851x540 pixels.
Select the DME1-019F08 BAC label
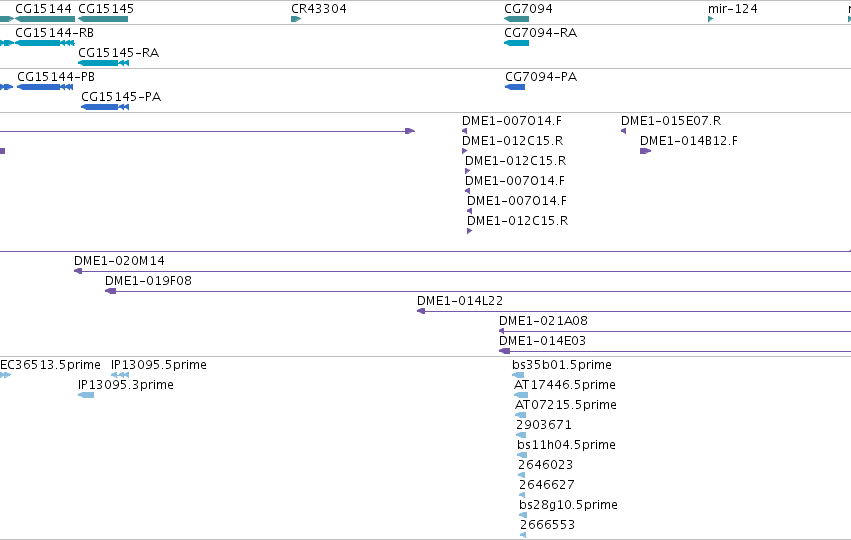[x=148, y=281]
